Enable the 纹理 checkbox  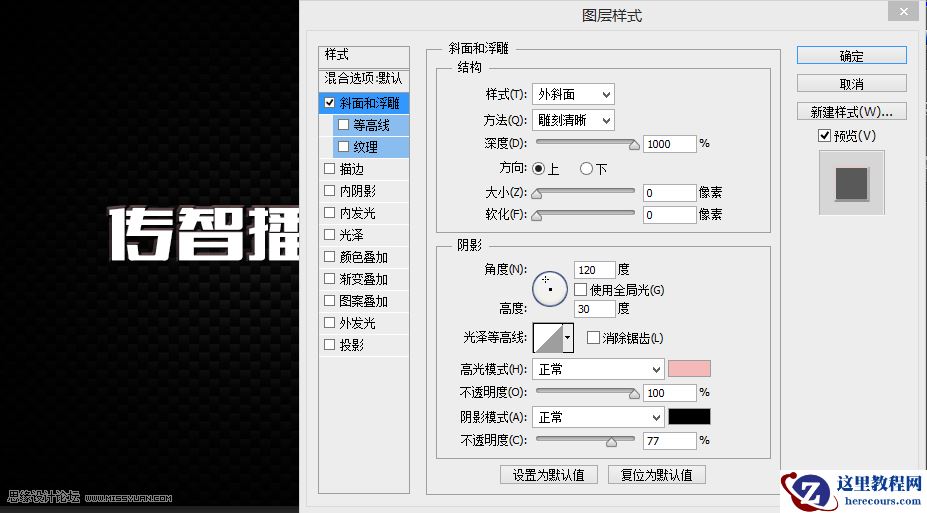pyautogui.click(x=343, y=147)
